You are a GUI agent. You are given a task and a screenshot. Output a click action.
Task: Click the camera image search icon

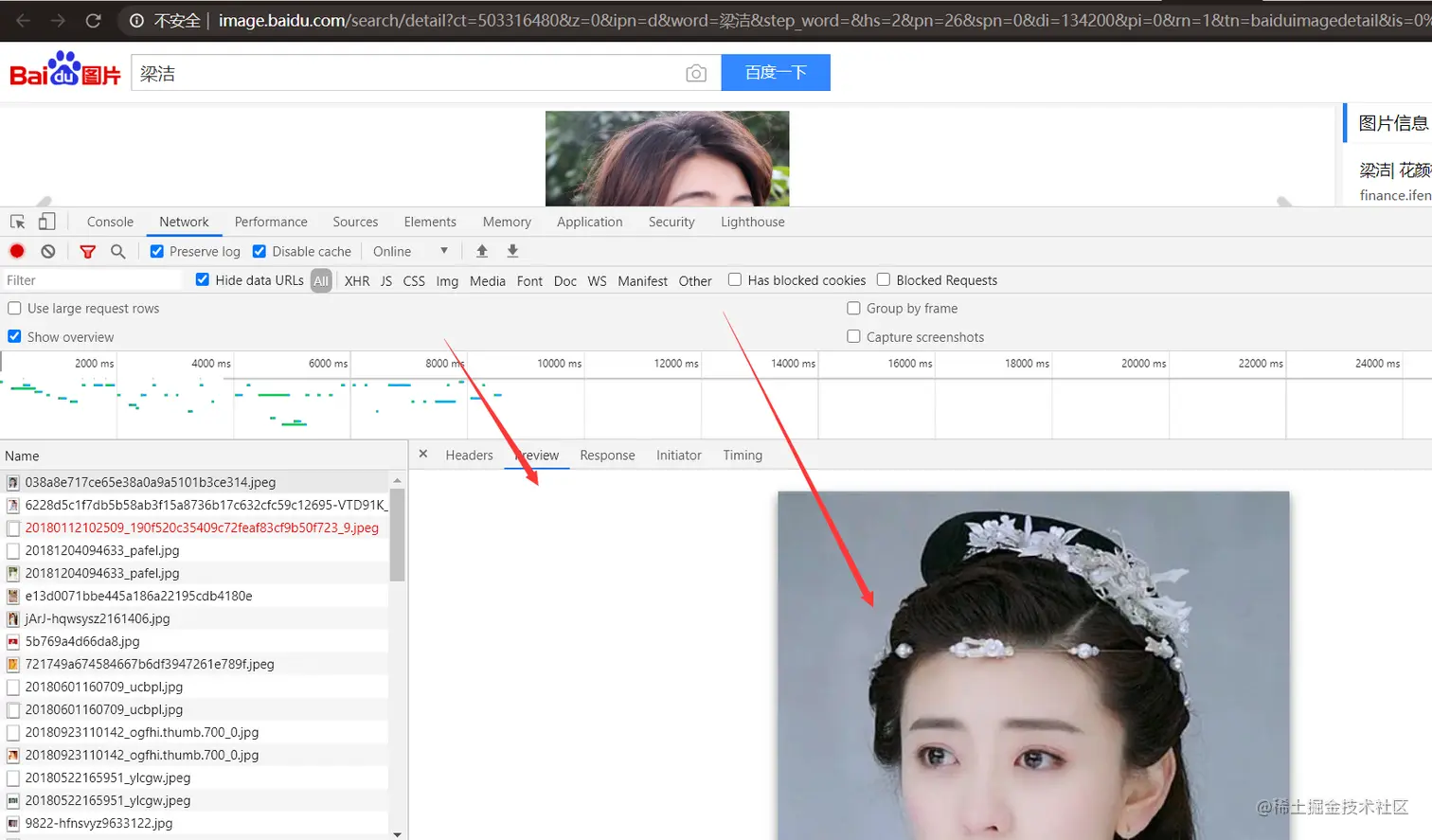(696, 73)
